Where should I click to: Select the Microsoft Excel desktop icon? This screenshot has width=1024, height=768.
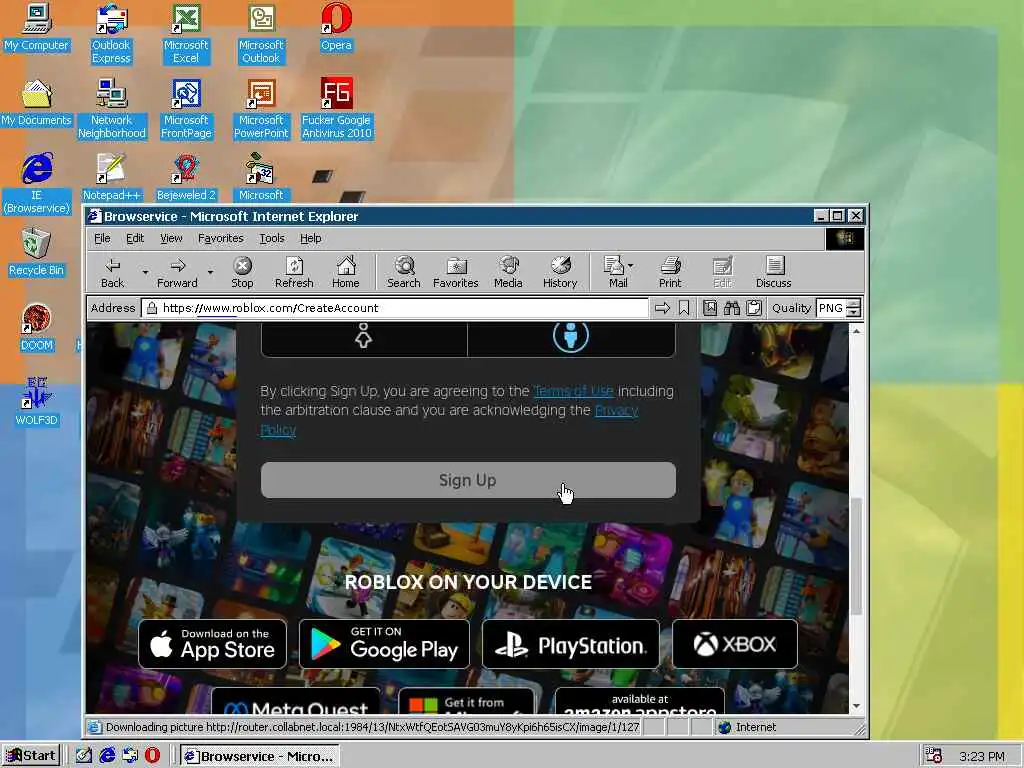(186, 34)
